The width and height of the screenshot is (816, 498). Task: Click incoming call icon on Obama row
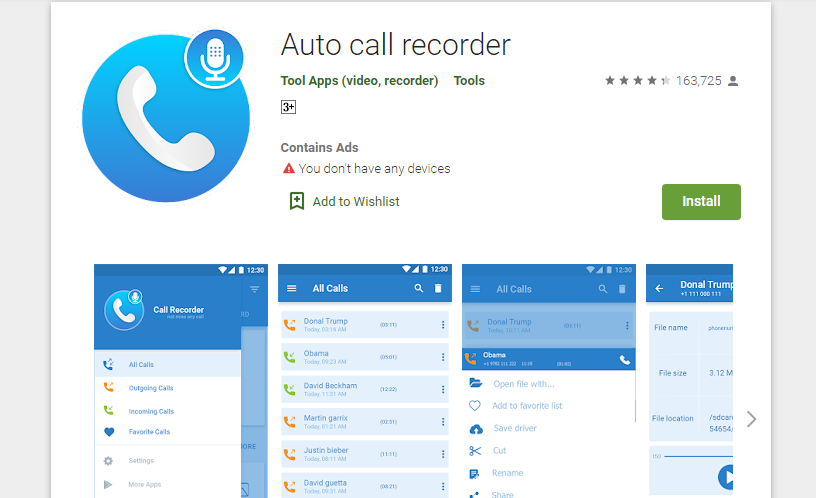(x=289, y=357)
